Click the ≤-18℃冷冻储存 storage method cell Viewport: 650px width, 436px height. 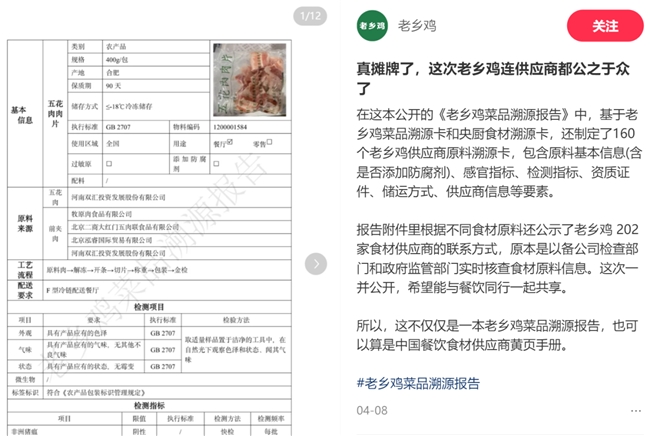click(x=156, y=106)
